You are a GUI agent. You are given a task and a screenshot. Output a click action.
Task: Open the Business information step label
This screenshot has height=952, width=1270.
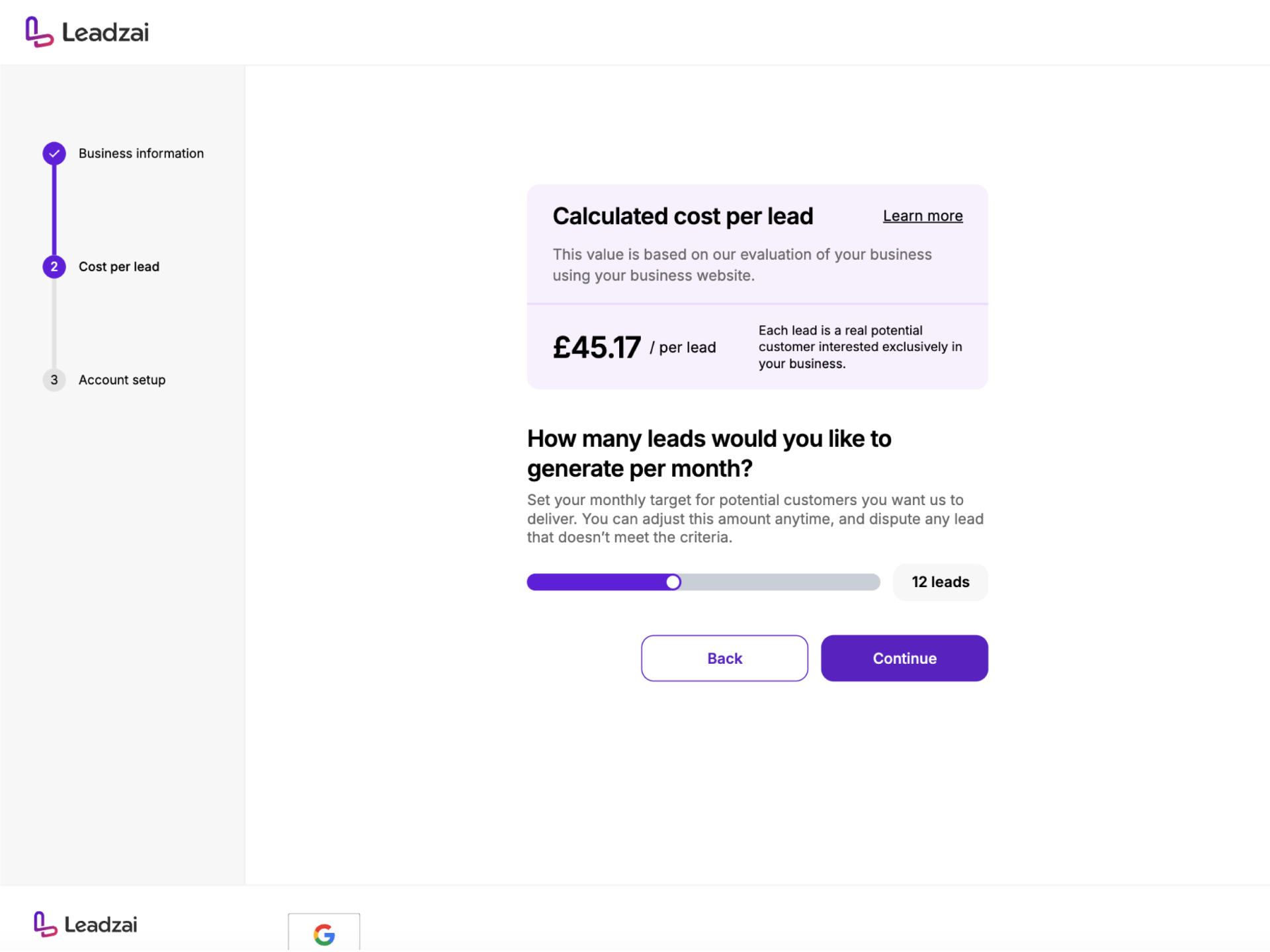(x=141, y=153)
